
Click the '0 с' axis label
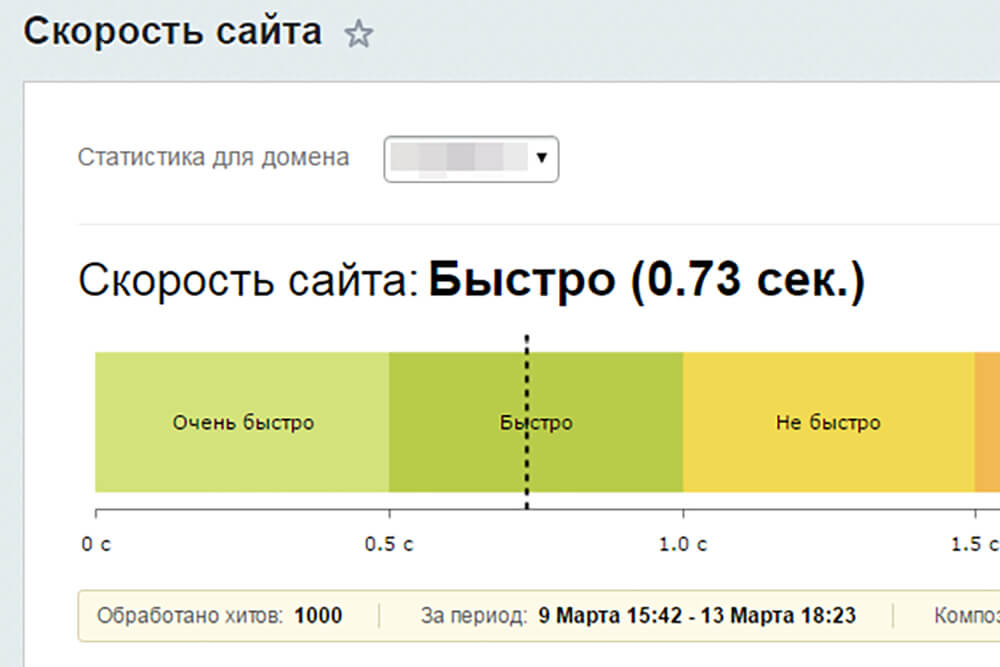pyautogui.click(x=96, y=544)
